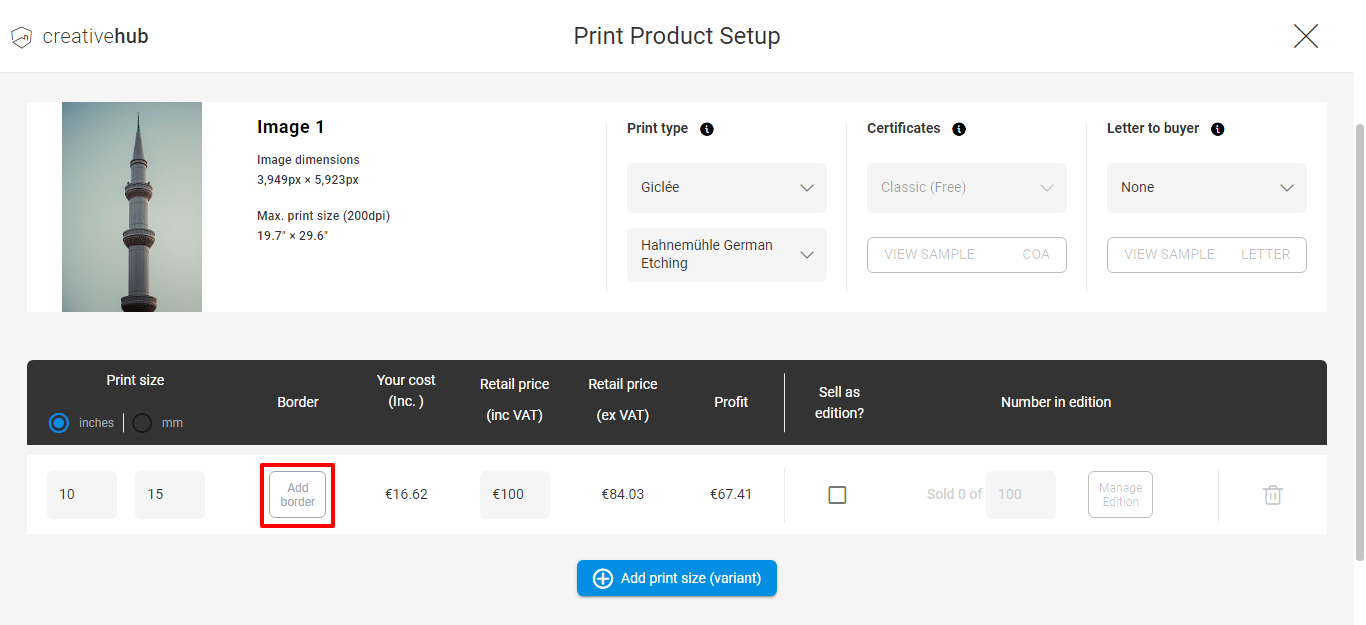
Task: Click Add print size (variant)
Action: pyautogui.click(x=677, y=578)
